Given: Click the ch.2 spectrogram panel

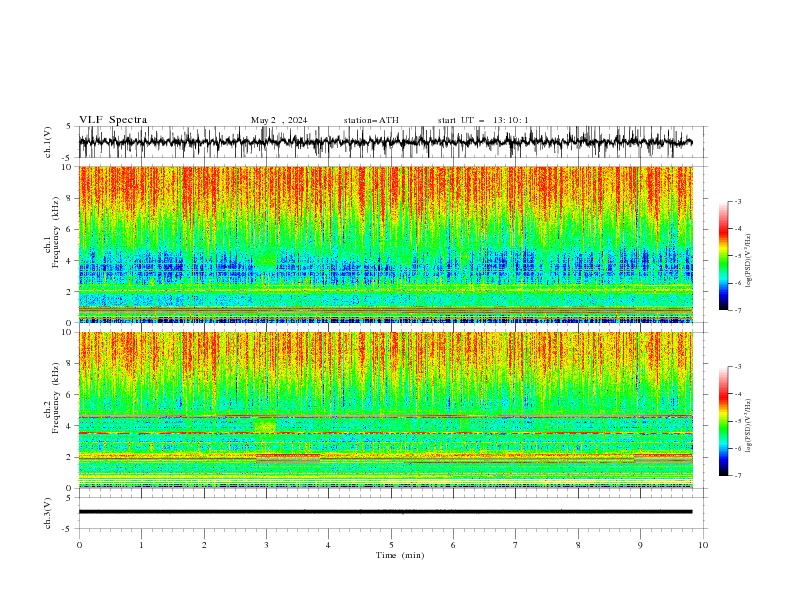Looking at the screenshot, I should (385, 410).
